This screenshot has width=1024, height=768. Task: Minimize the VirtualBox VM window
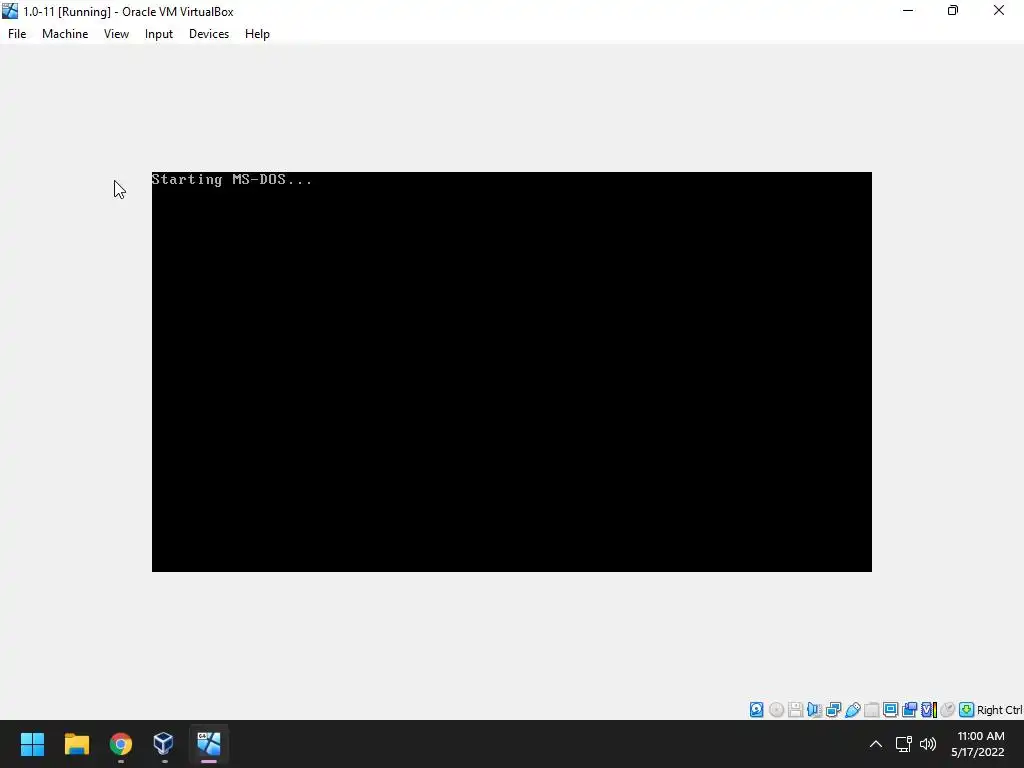click(x=908, y=10)
